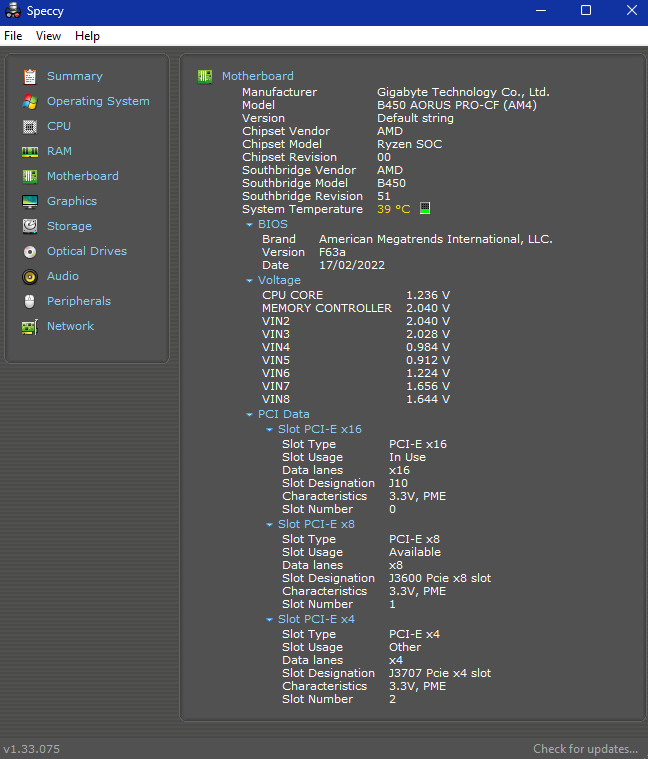
Task: Click the Peripherals mouse icon
Action: click(30, 302)
